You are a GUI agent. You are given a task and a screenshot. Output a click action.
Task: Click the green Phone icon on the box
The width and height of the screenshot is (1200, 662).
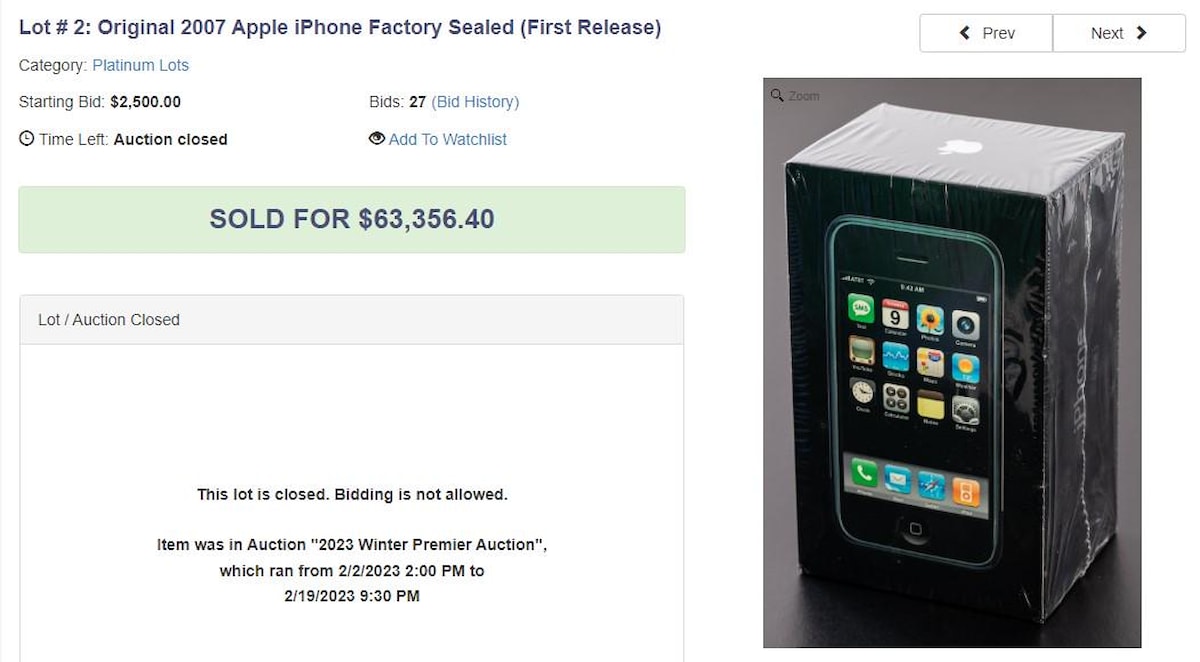pos(862,474)
